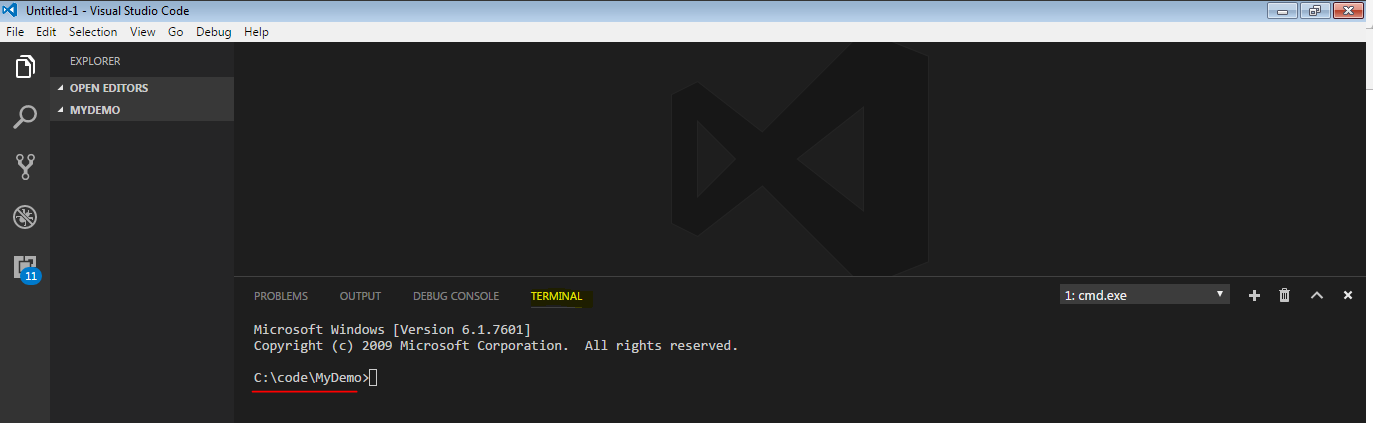Select the Terminal tab

click(x=556, y=296)
